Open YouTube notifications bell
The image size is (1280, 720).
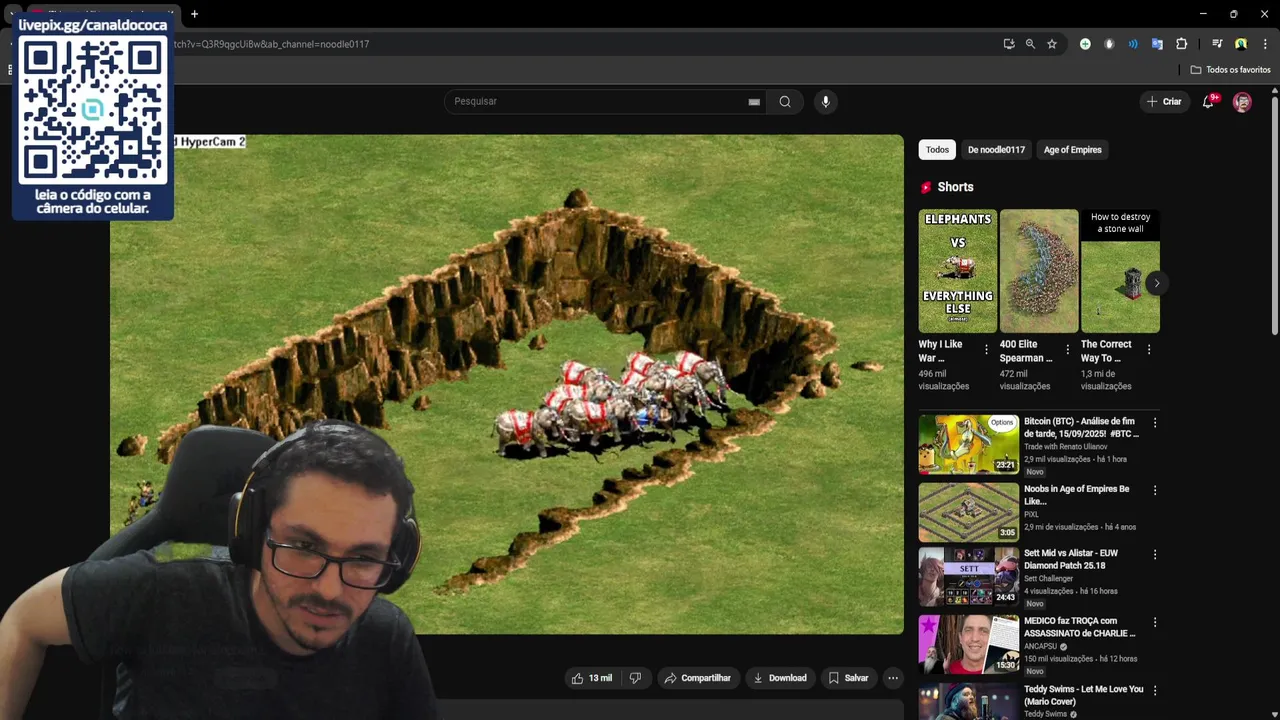(1208, 101)
